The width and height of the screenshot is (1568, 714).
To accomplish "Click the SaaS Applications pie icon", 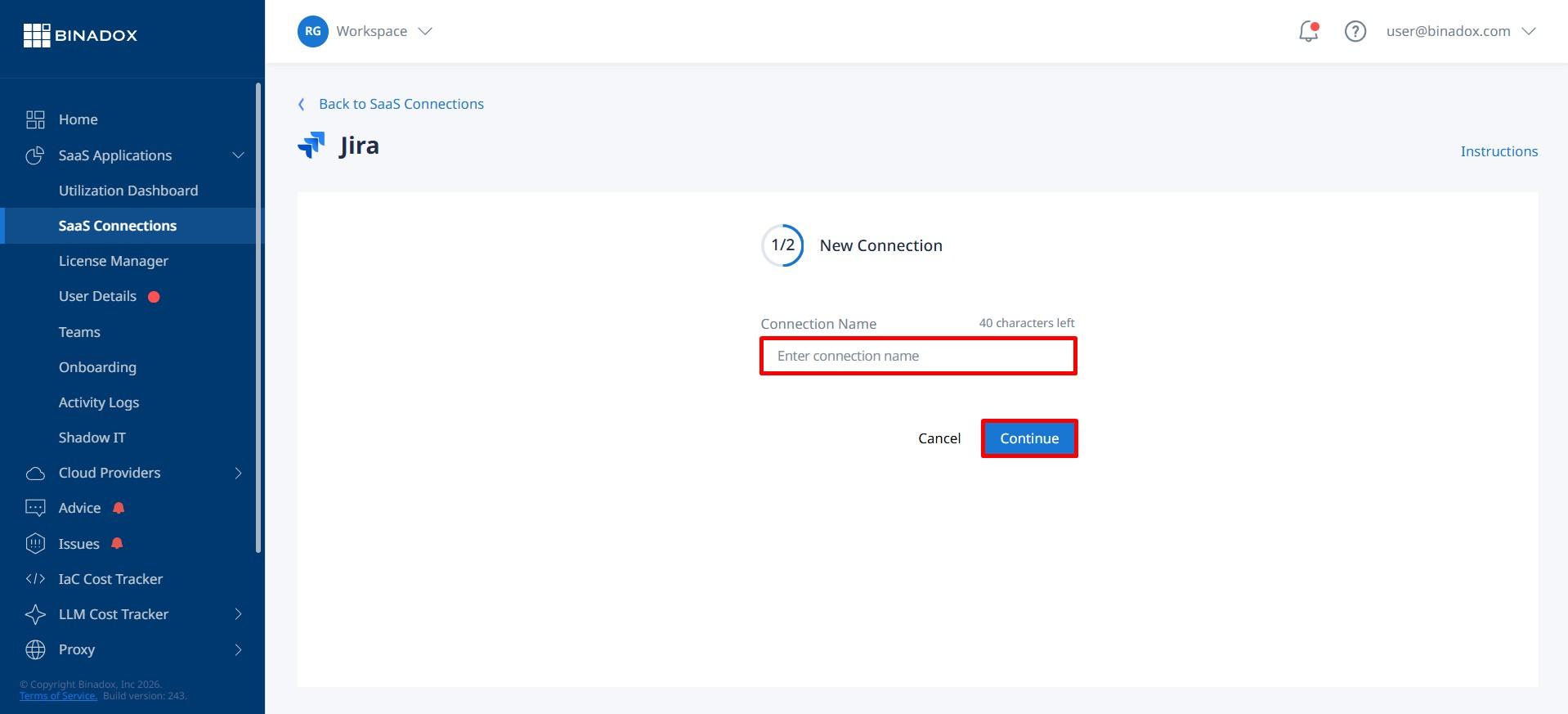I will click(35, 155).
